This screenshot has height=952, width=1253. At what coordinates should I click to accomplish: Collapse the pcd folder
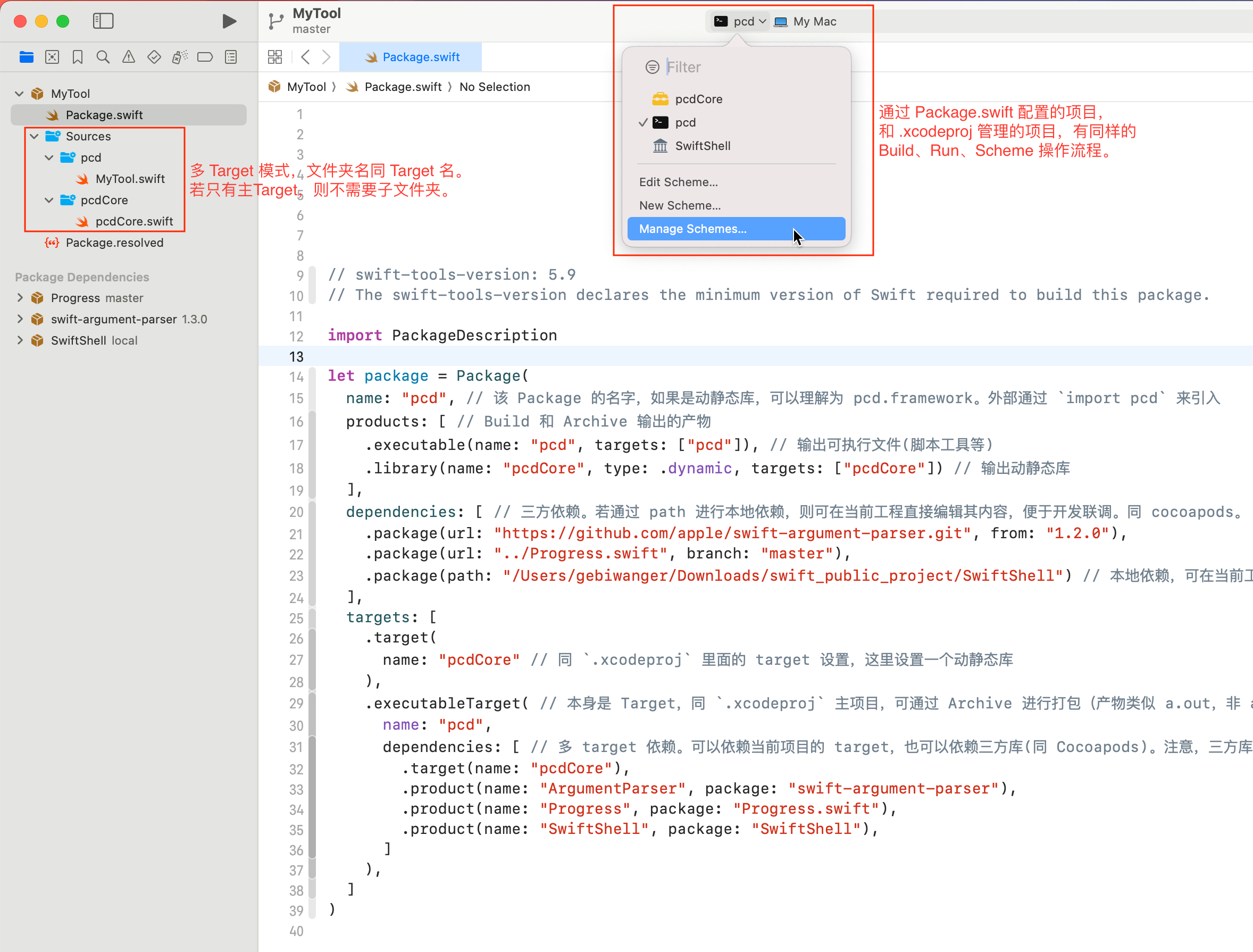coord(49,157)
